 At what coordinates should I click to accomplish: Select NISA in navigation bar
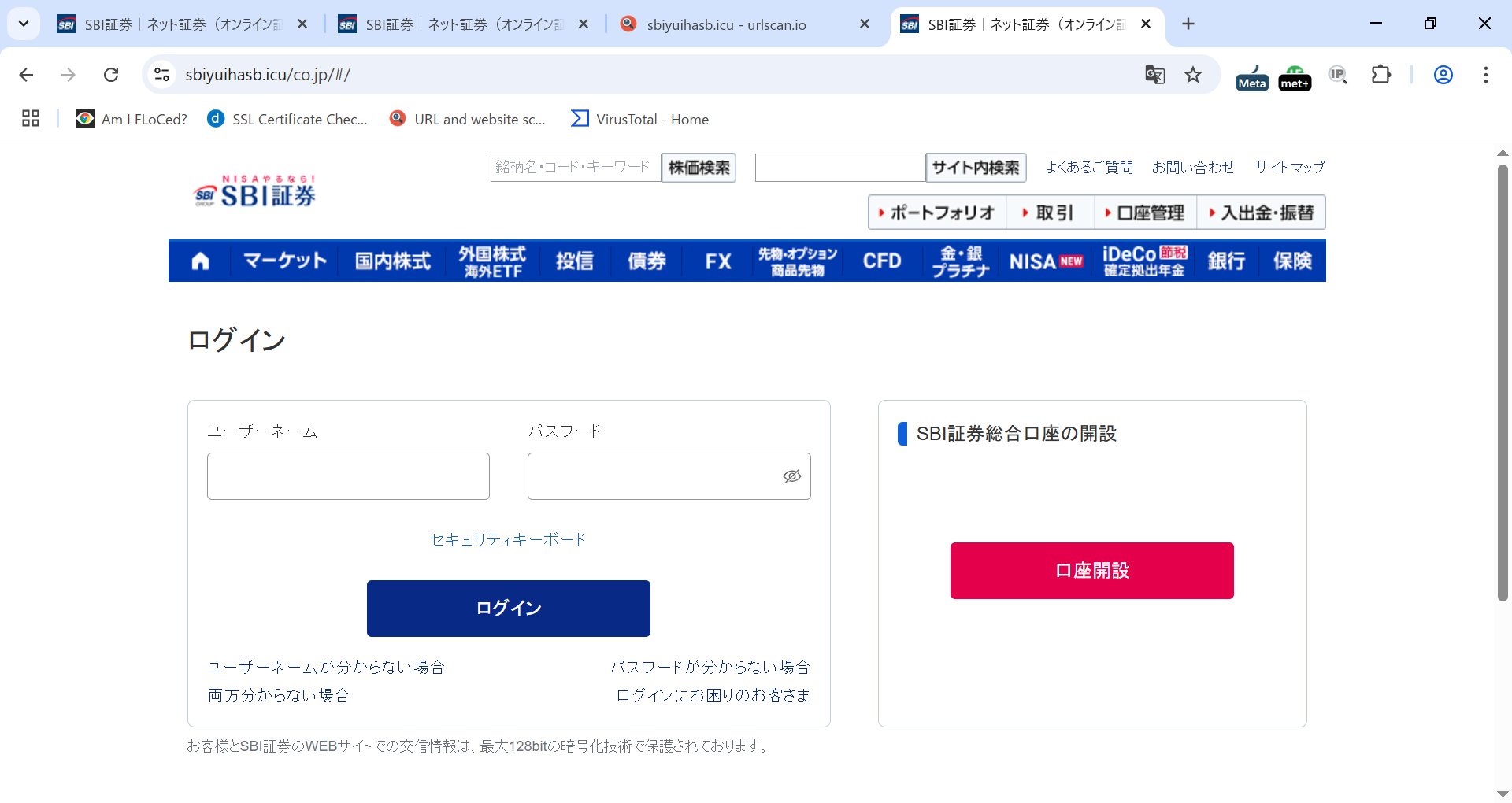[1046, 261]
